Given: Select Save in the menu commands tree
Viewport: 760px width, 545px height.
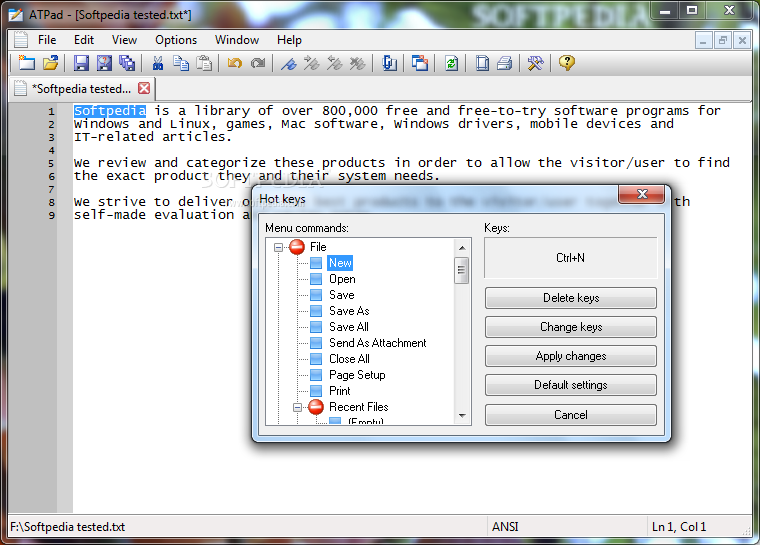Looking at the screenshot, I should pyautogui.click(x=342, y=295).
